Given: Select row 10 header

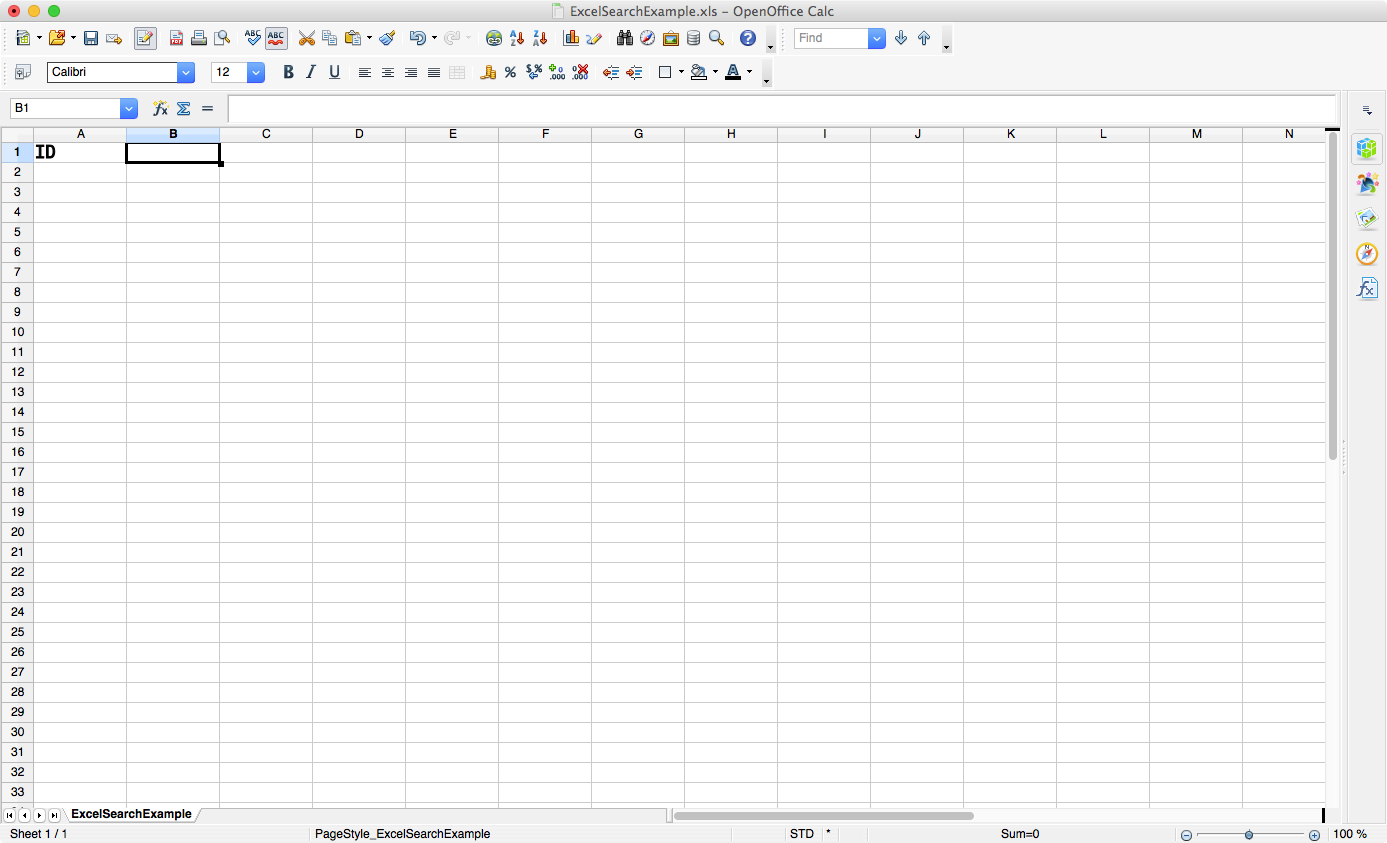Looking at the screenshot, I should [17, 332].
